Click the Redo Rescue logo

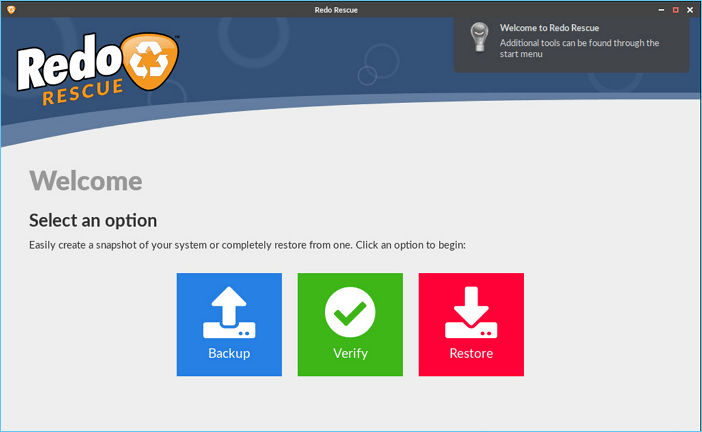point(98,68)
